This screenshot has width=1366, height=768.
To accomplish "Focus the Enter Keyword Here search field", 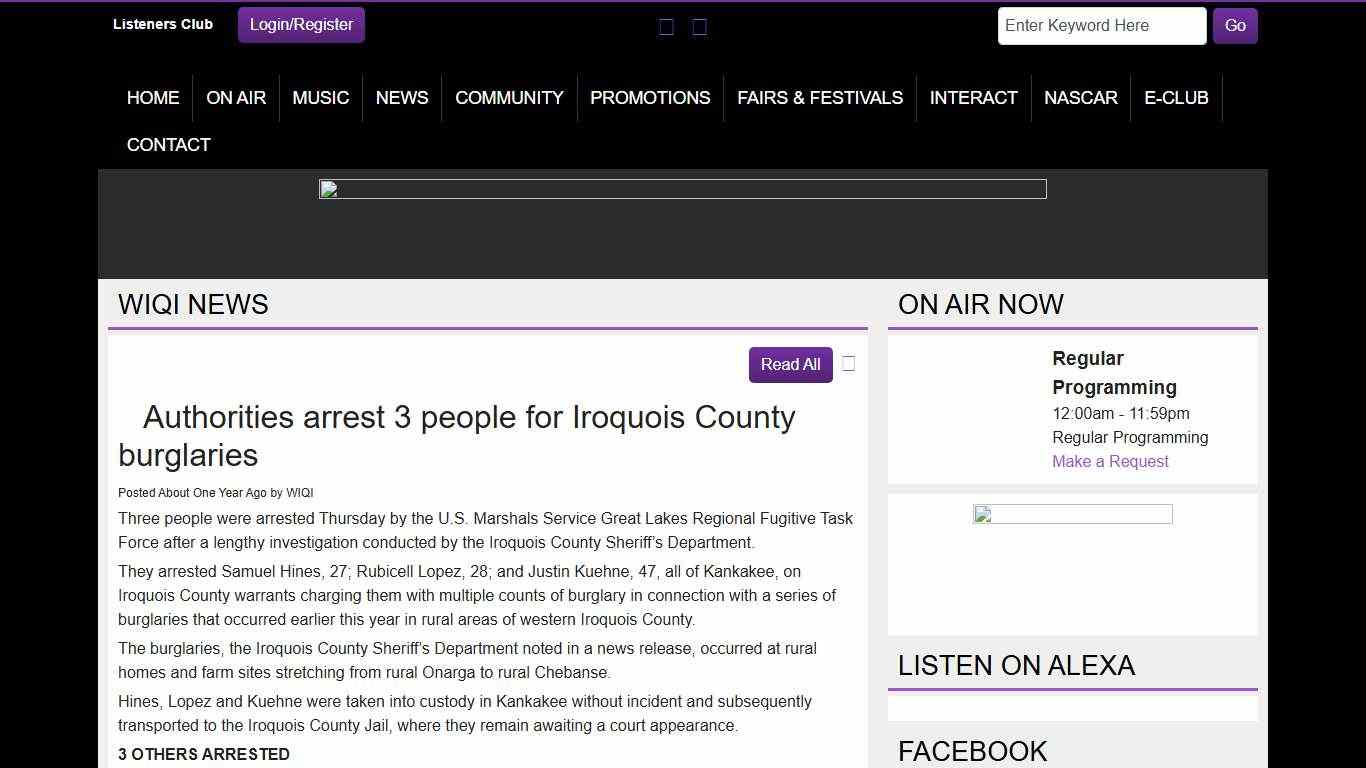I will 1101,26.
